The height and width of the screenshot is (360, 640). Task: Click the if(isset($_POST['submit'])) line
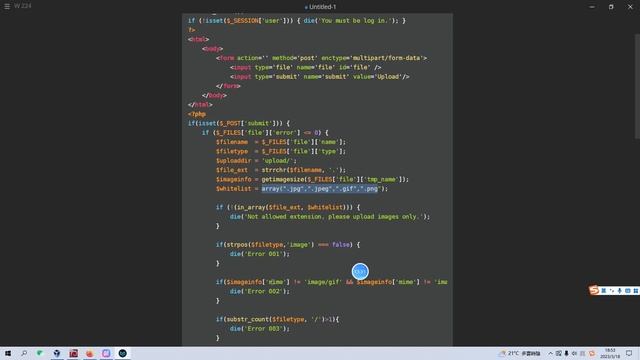point(239,123)
